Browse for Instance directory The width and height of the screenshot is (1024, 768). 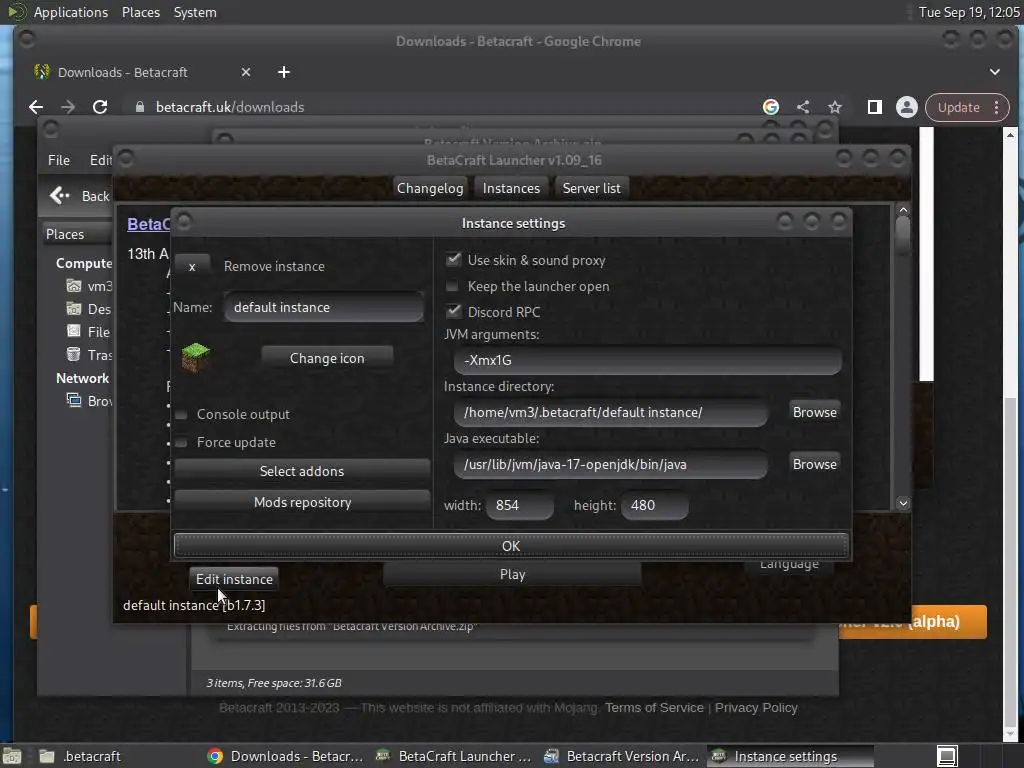coord(814,412)
